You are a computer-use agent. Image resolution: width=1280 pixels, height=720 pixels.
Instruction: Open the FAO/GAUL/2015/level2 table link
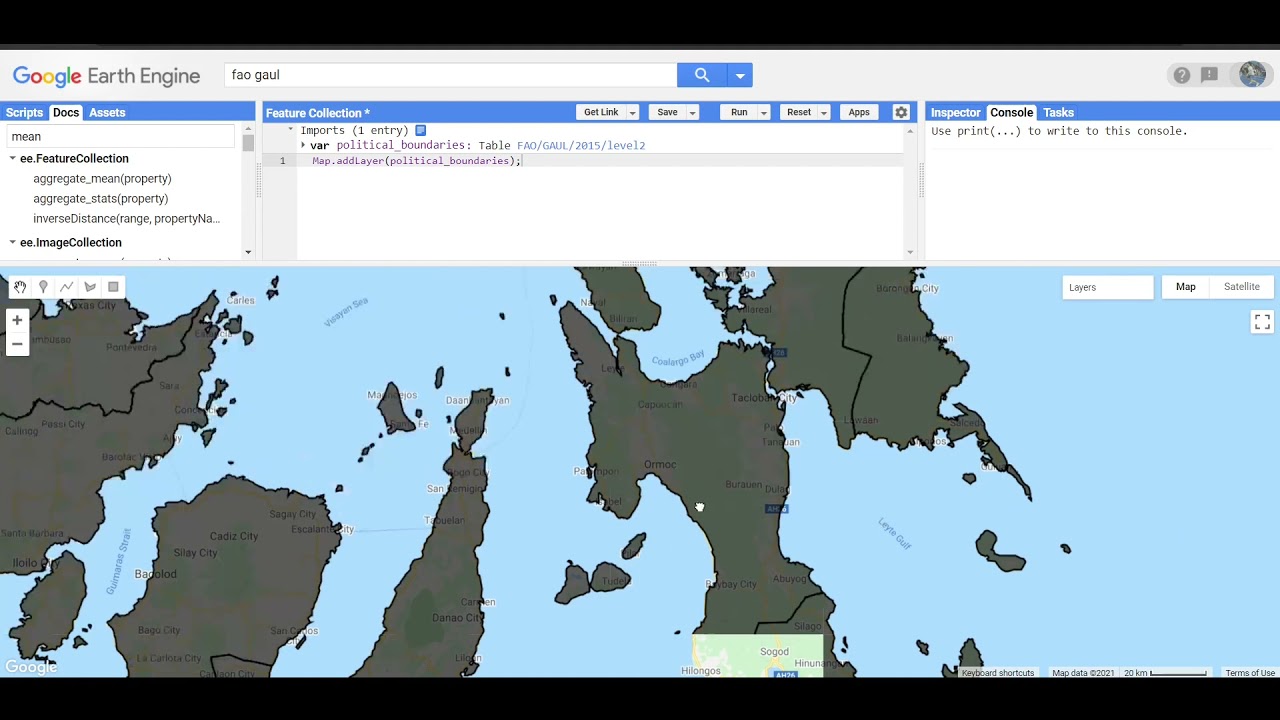[x=581, y=145]
